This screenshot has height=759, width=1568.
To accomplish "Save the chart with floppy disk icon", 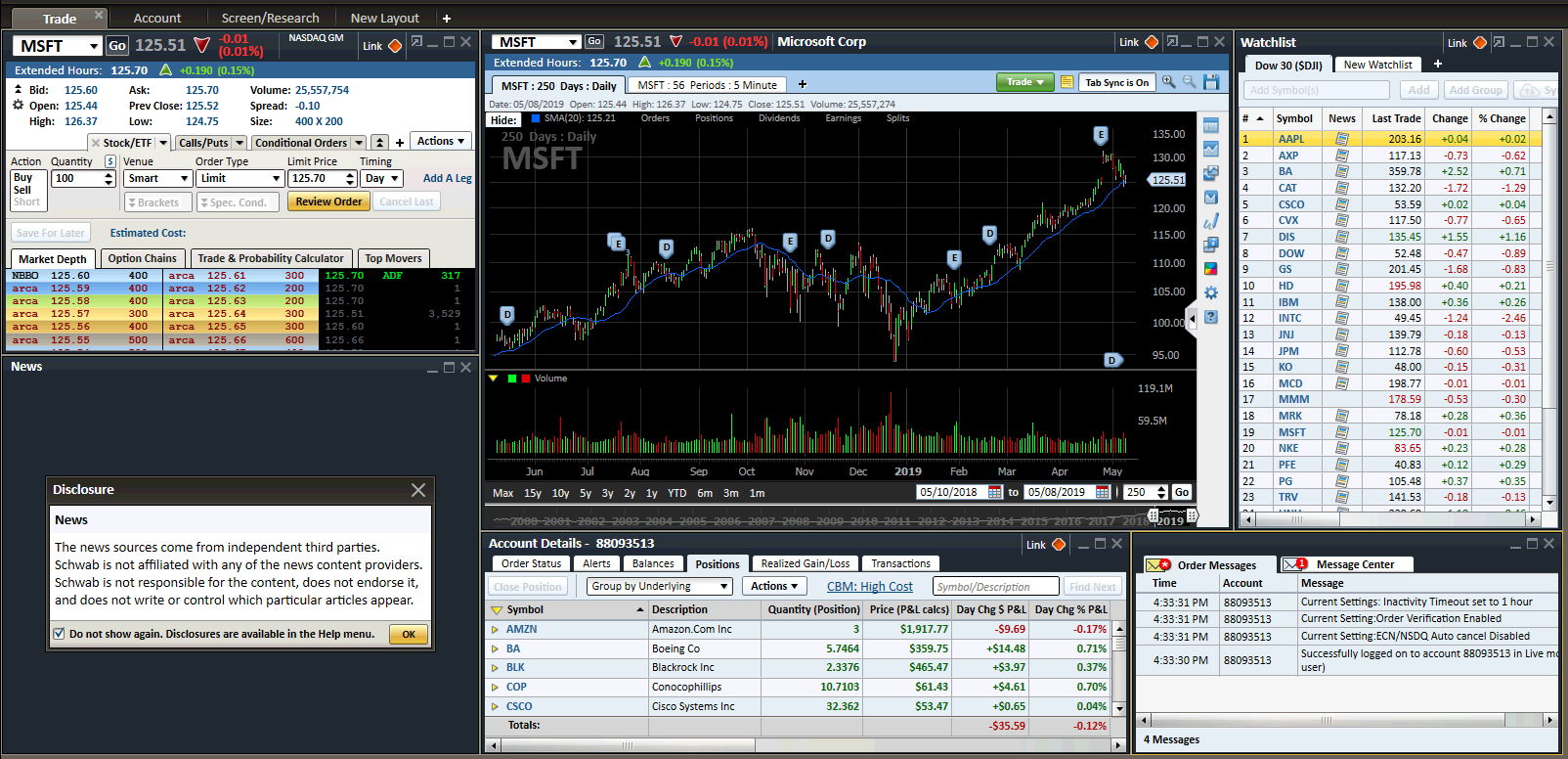I will (x=1211, y=82).
